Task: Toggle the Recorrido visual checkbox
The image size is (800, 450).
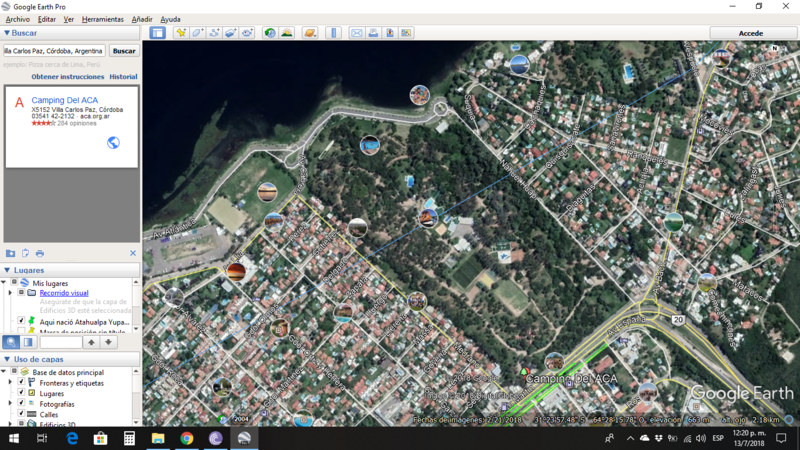Action: (x=21, y=292)
